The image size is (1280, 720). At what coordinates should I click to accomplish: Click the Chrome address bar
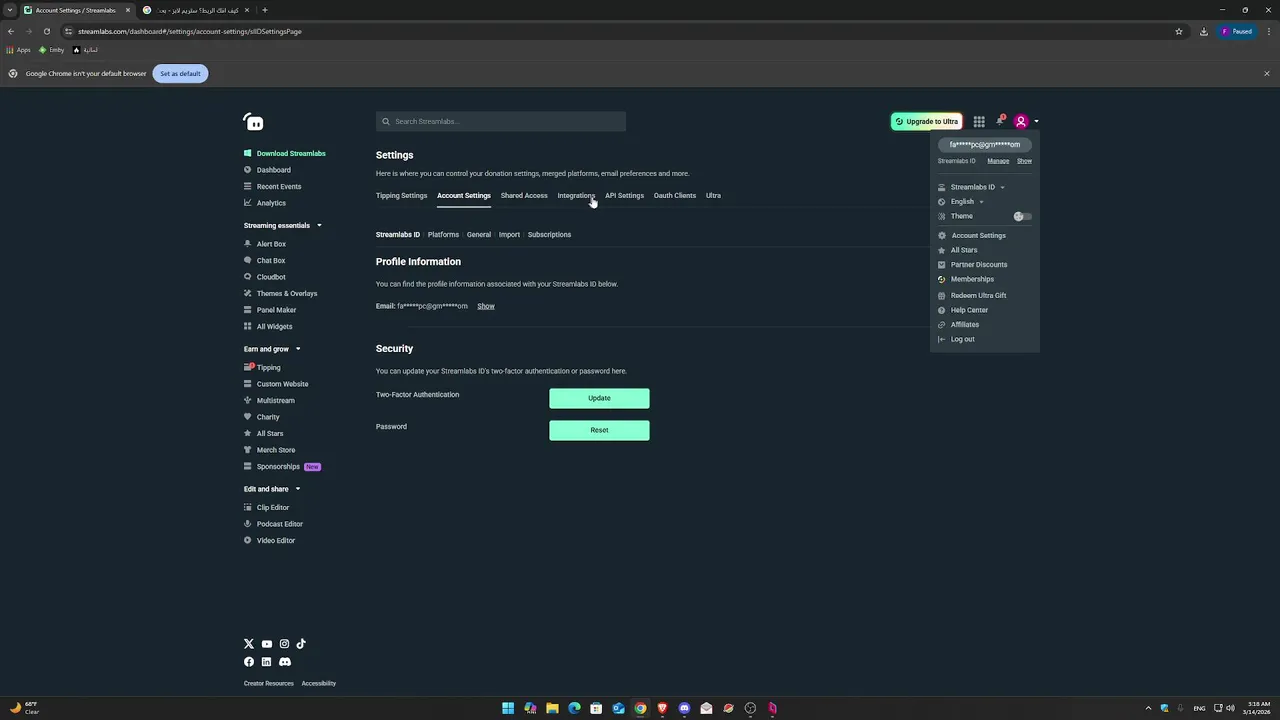620,31
